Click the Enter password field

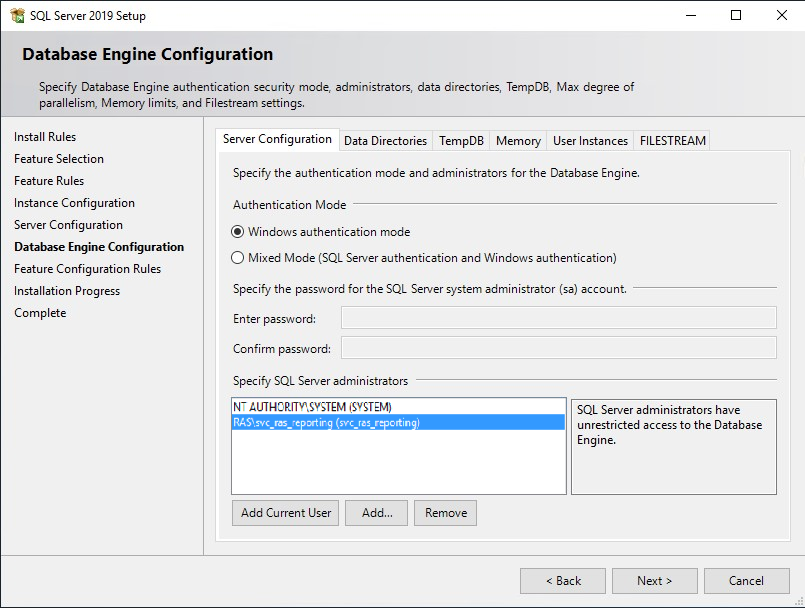point(558,318)
